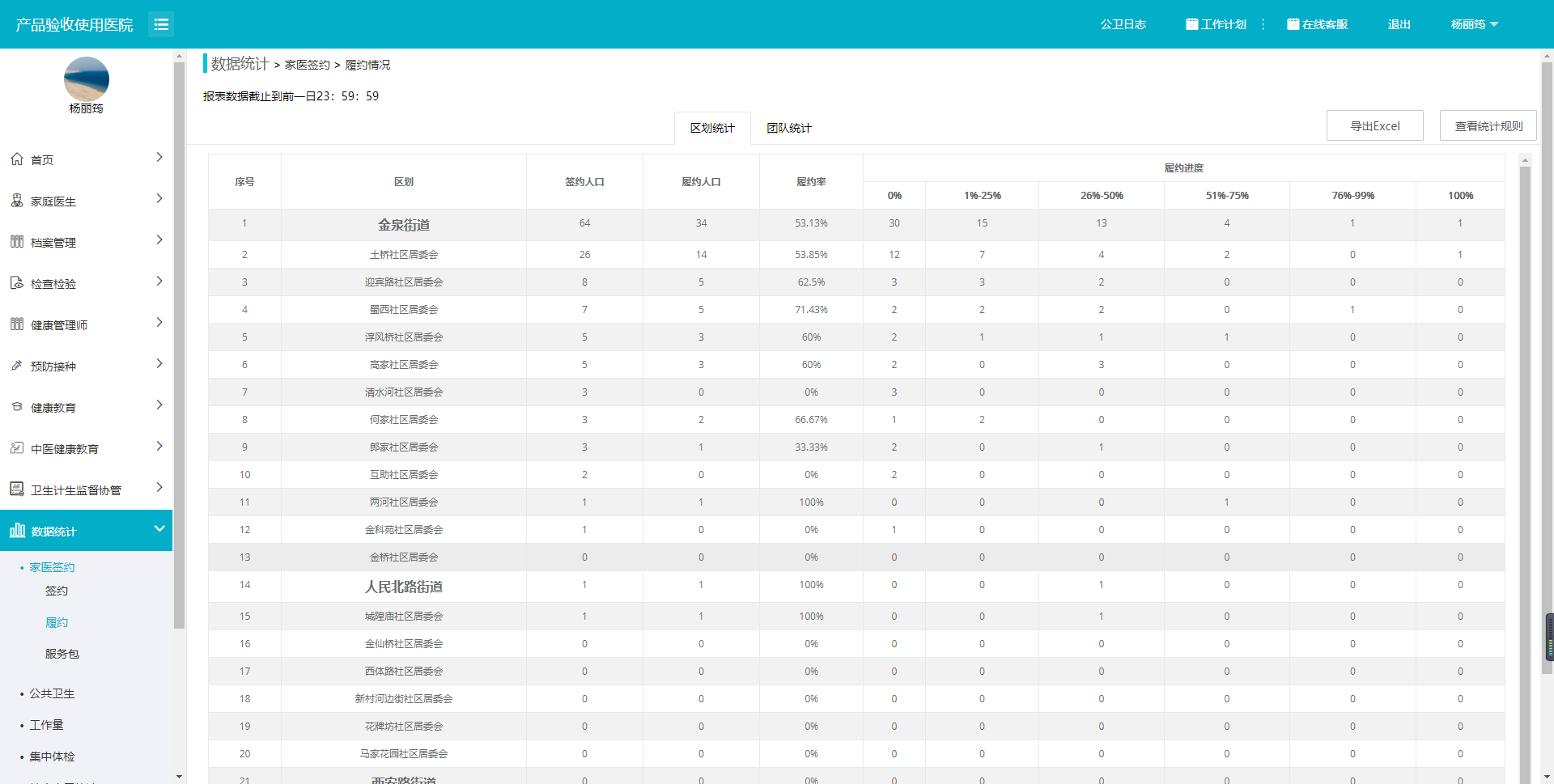Click the 家庭医生 doctor icon
This screenshot has height=784, width=1554.
pos(17,201)
